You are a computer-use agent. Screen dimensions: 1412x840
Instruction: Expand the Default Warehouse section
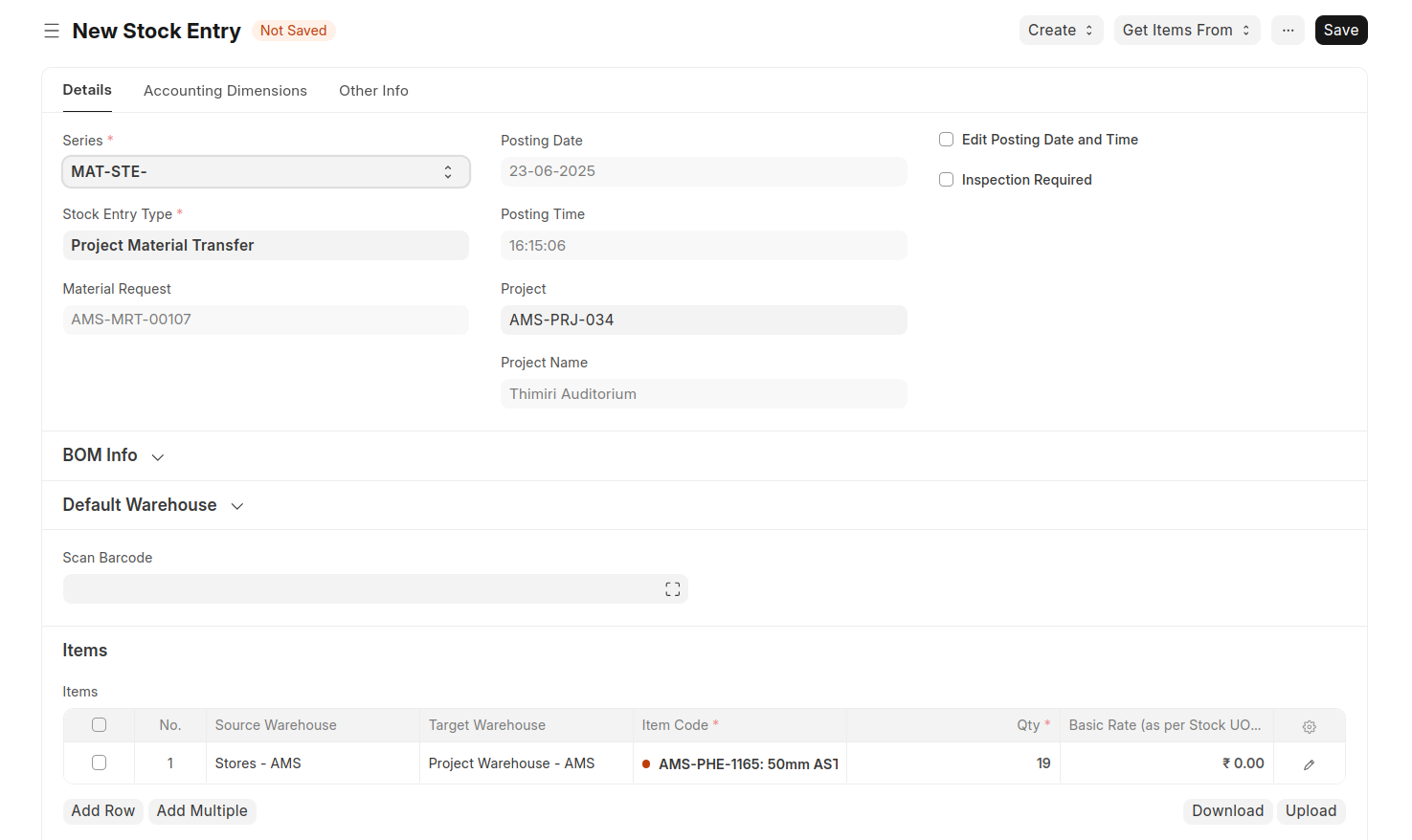point(153,505)
